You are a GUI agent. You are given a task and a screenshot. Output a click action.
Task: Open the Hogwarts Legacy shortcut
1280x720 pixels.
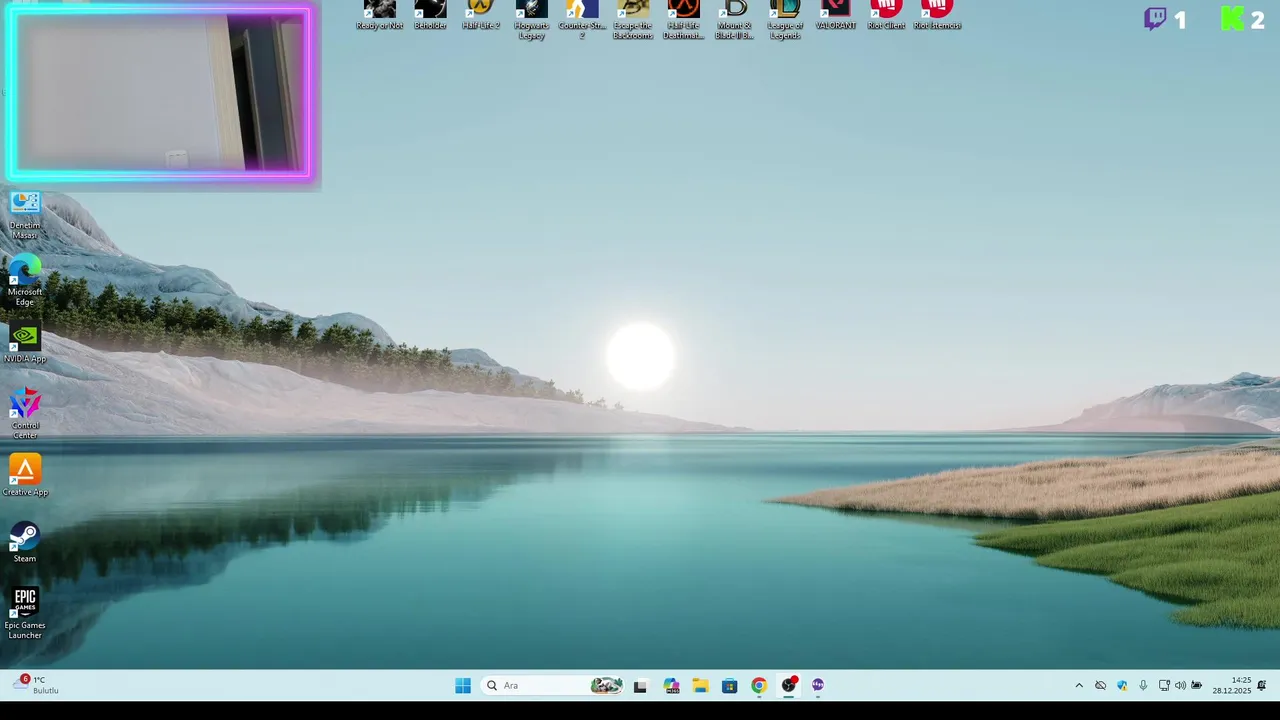531,19
